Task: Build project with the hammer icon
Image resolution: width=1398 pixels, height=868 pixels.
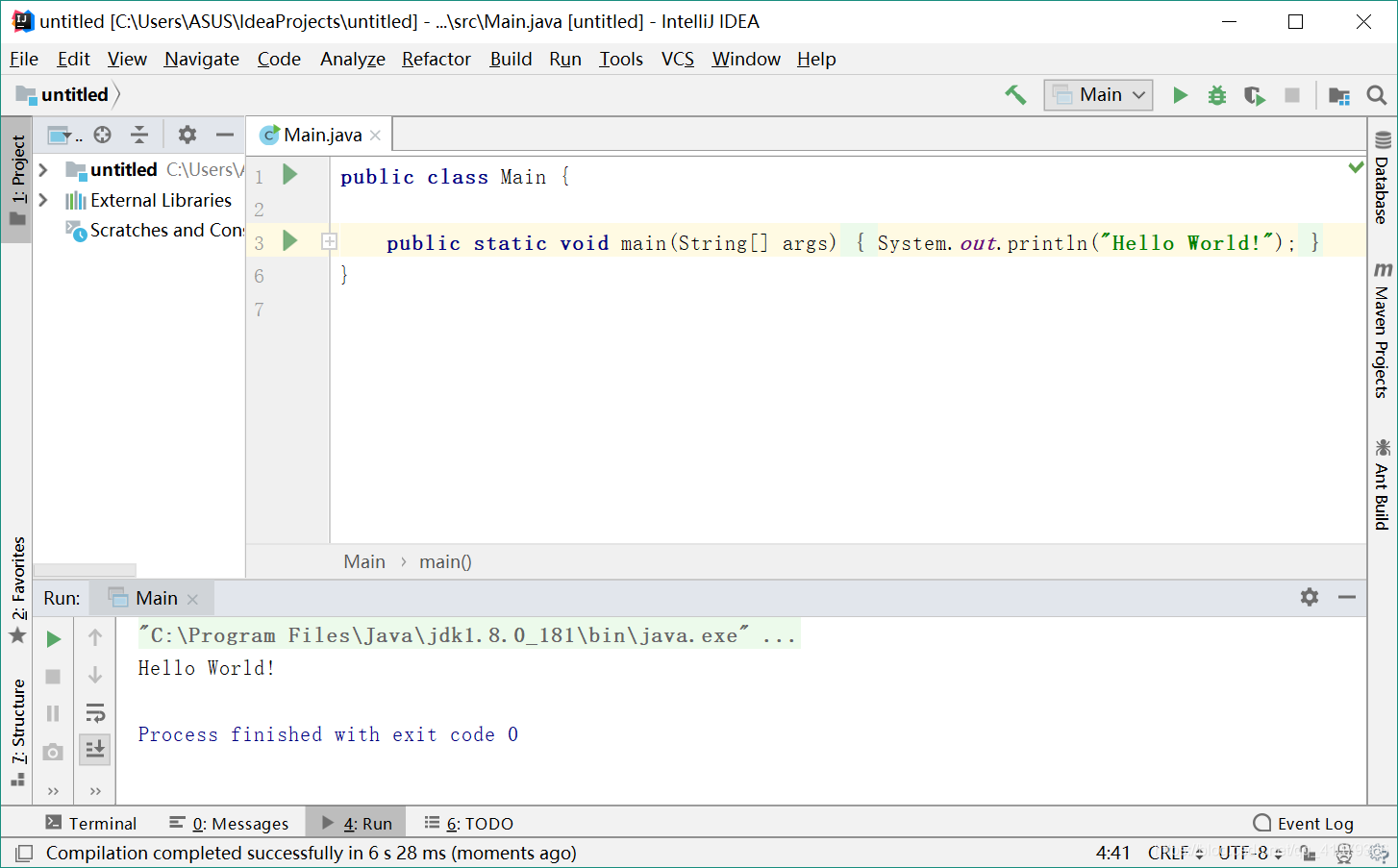Action: (1015, 95)
